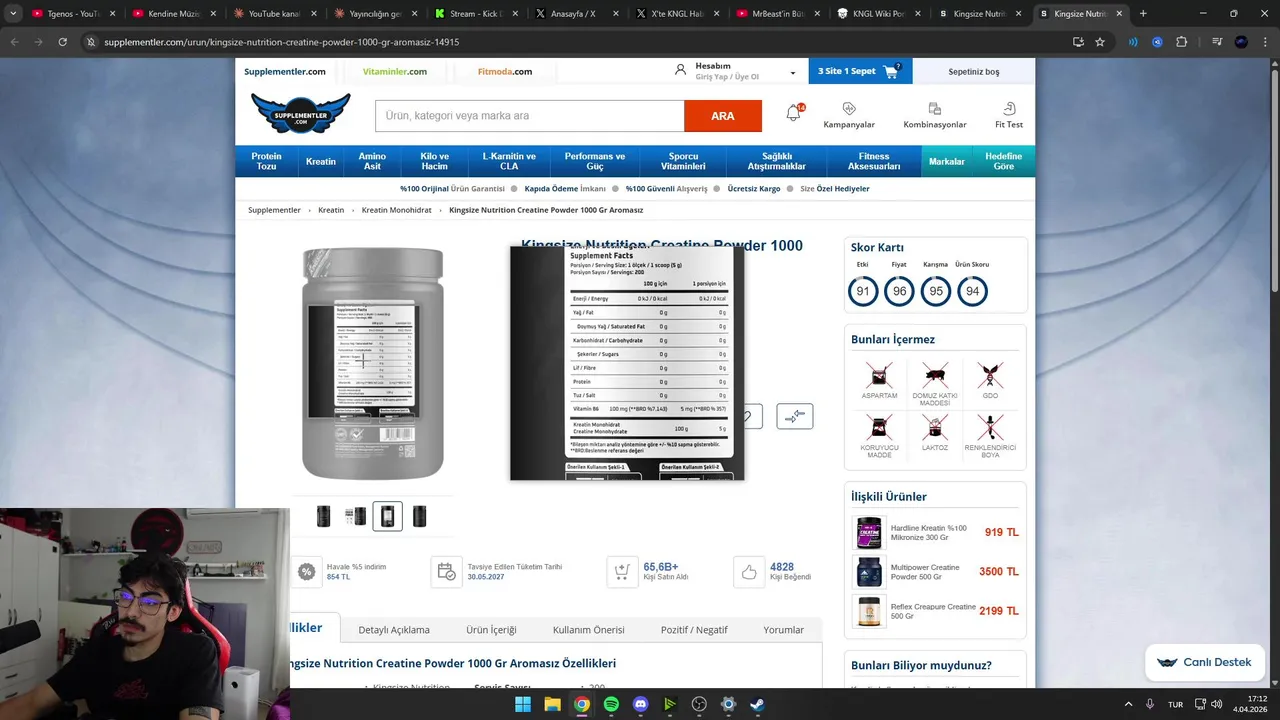Click the Supplementler.com winged logo
Viewport: 1280px width, 720px height.
[301, 113]
